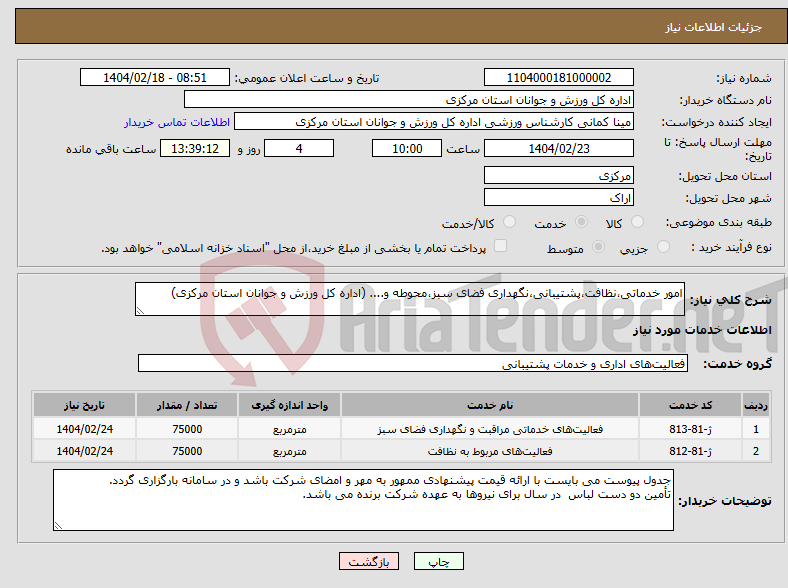Click the 75000 quantity in row 2
Viewport: 788px width, 588px height.
click(187, 451)
